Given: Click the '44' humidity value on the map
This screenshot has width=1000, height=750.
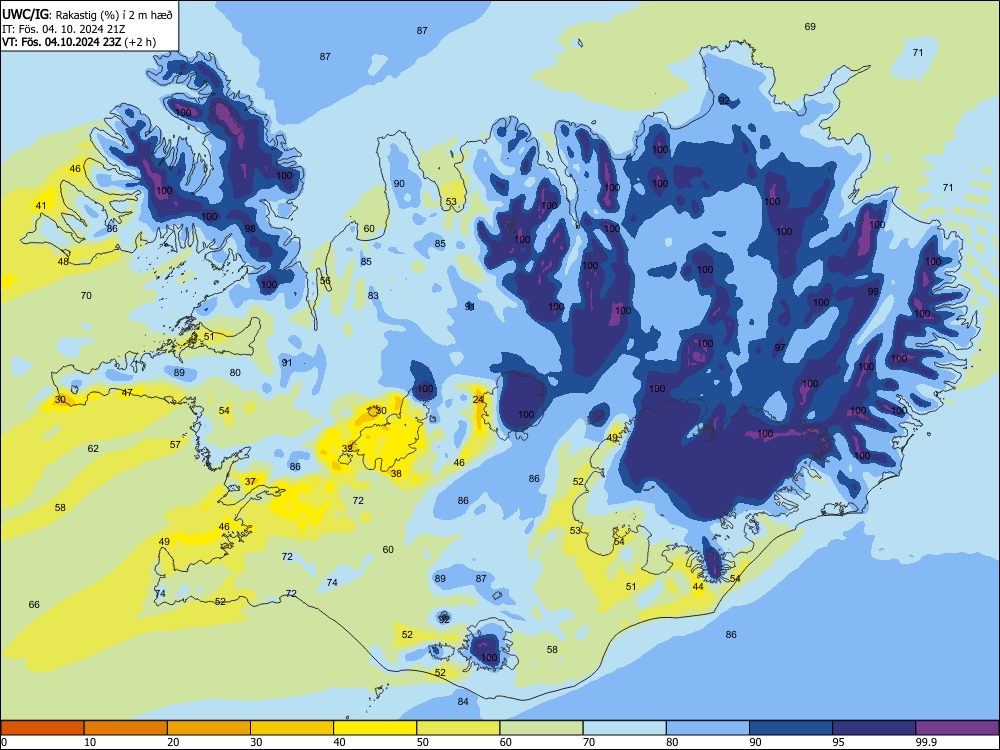Looking at the screenshot, I should (698, 587).
